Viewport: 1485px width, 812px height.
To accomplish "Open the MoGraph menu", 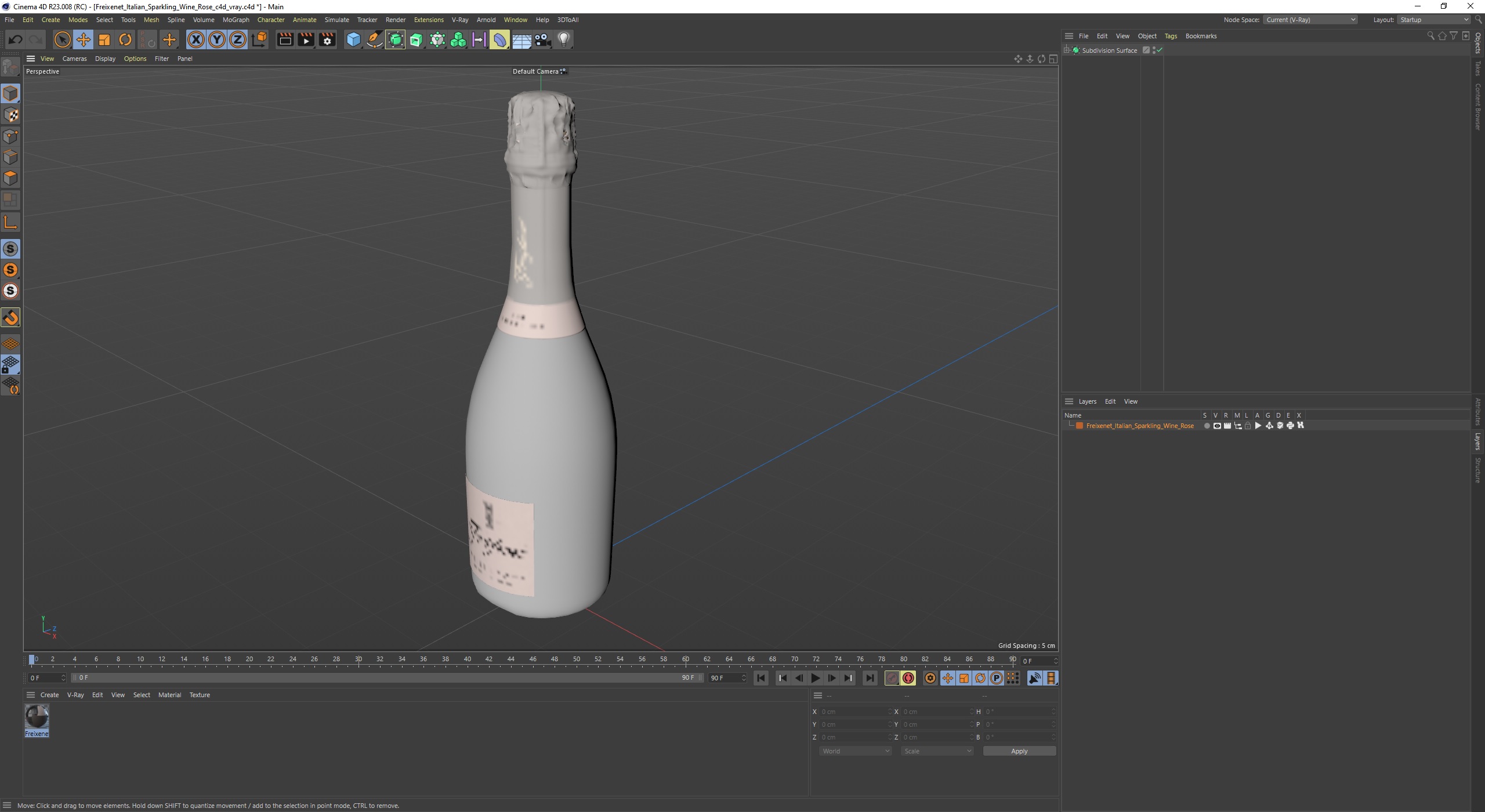I will coord(236,20).
